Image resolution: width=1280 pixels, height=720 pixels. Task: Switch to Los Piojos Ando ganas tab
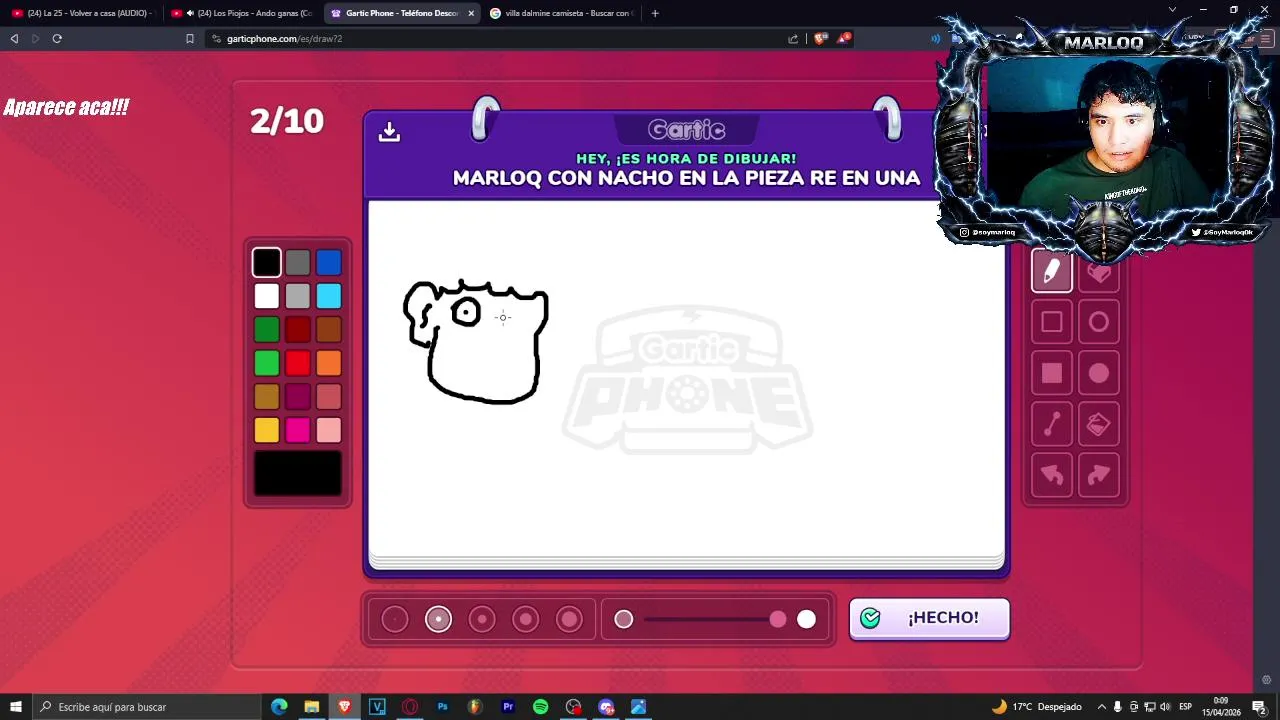click(x=243, y=13)
